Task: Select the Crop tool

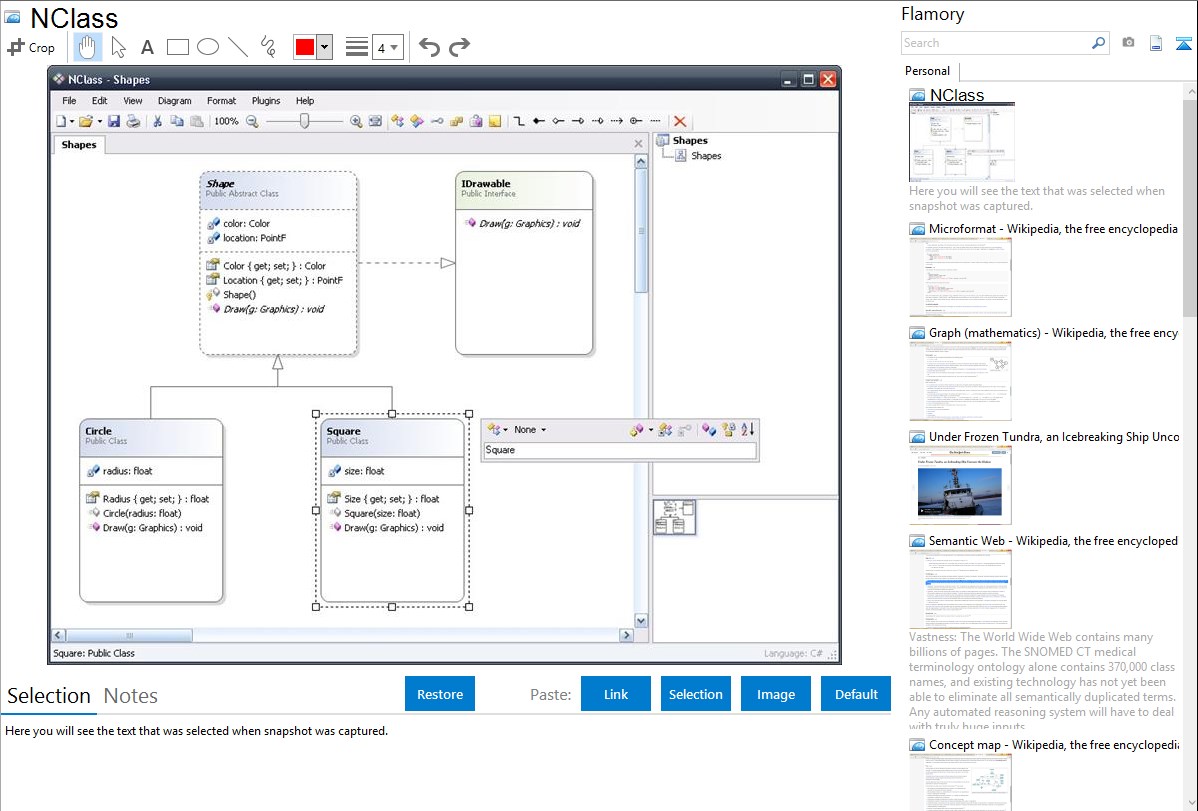Action: tap(31, 47)
